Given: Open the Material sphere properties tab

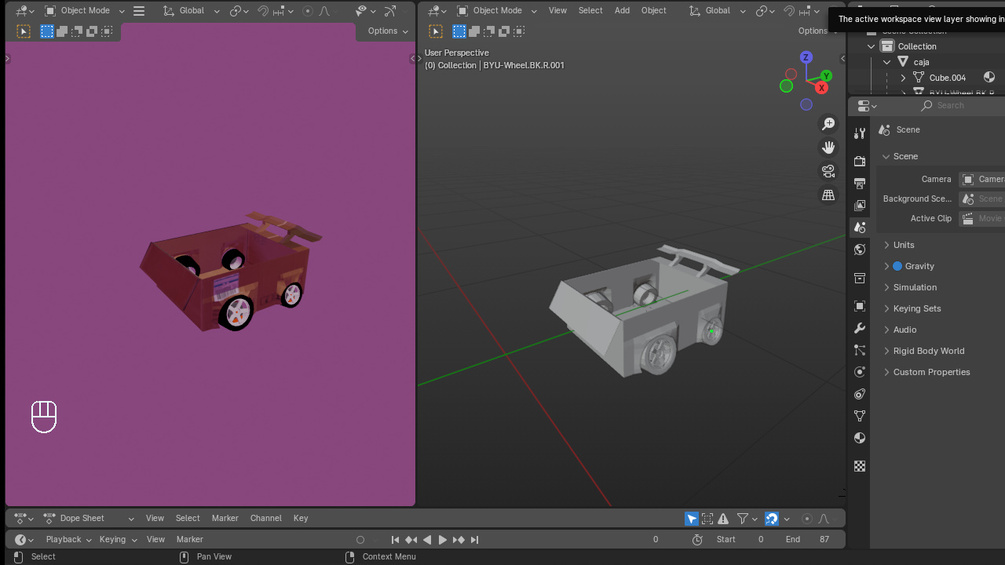Looking at the screenshot, I should pyautogui.click(x=860, y=438).
